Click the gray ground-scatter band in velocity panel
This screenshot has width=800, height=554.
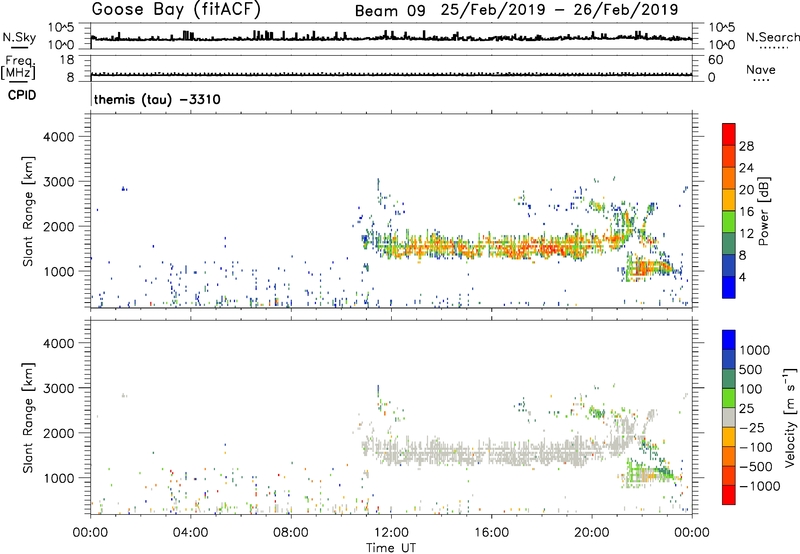[490, 453]
